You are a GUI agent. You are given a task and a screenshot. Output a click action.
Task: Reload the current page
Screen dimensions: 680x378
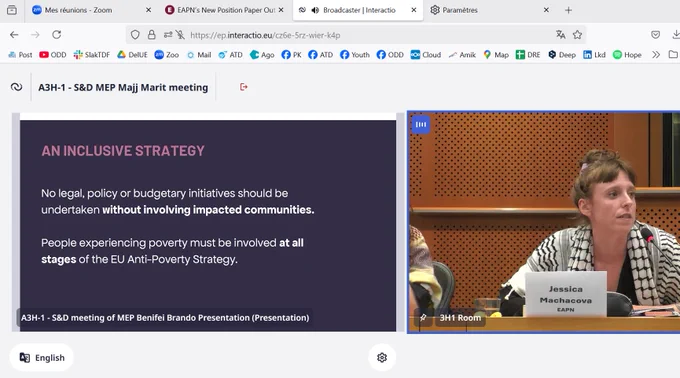point(56,35)
